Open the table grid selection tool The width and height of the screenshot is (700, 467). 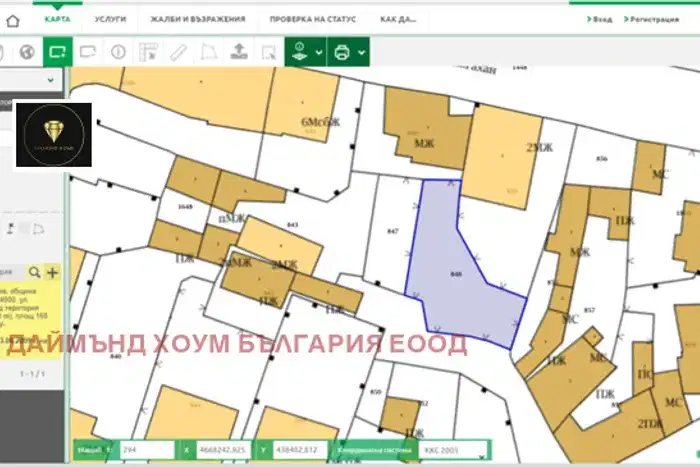pos(148,52)
